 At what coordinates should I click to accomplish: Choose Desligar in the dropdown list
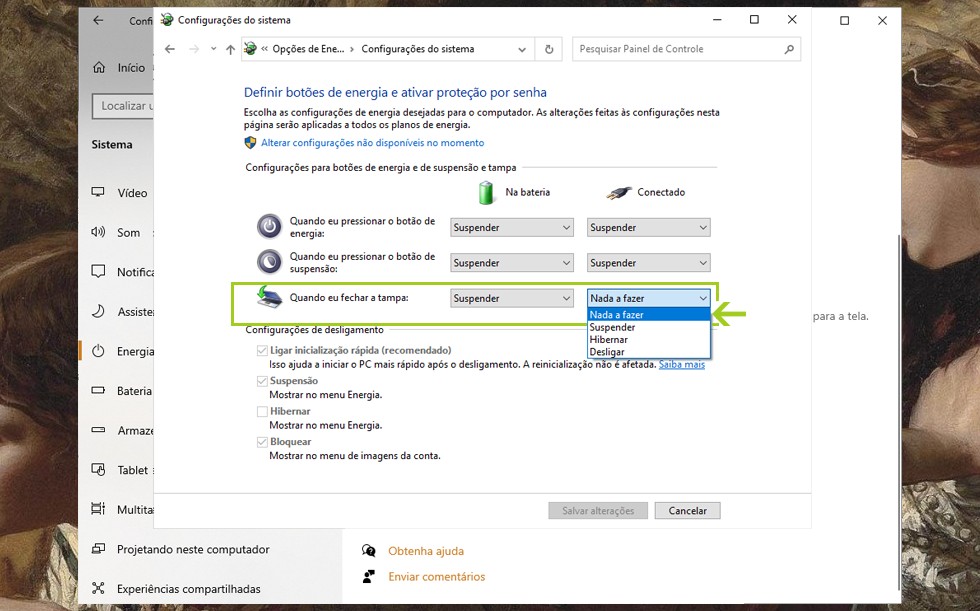607,352
